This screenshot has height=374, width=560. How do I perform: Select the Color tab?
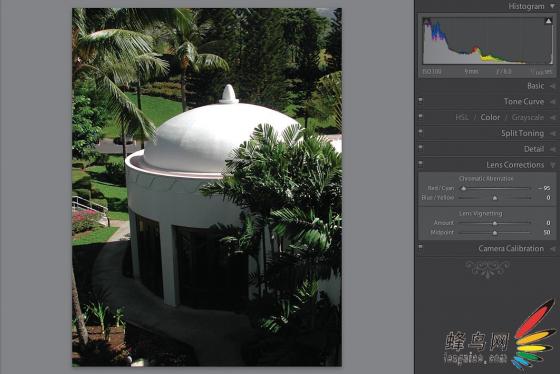[490, 117]
